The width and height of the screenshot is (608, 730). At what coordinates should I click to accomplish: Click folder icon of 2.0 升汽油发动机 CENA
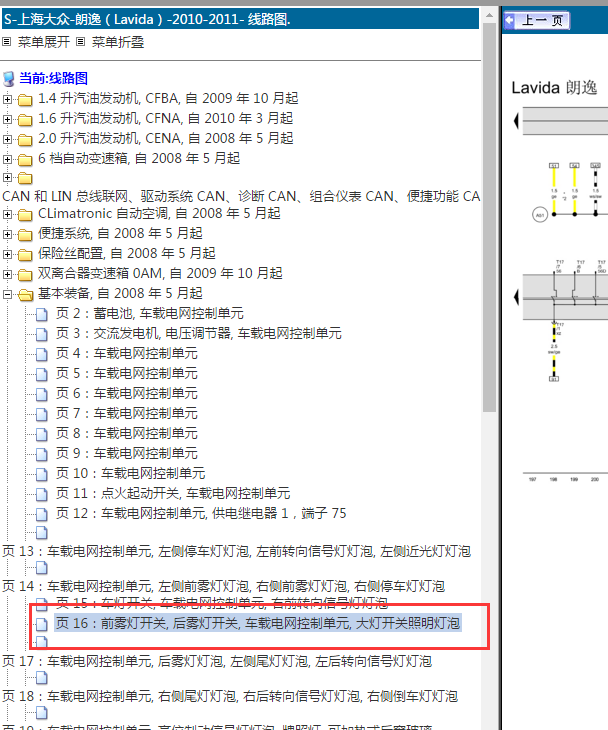(25, 140)
